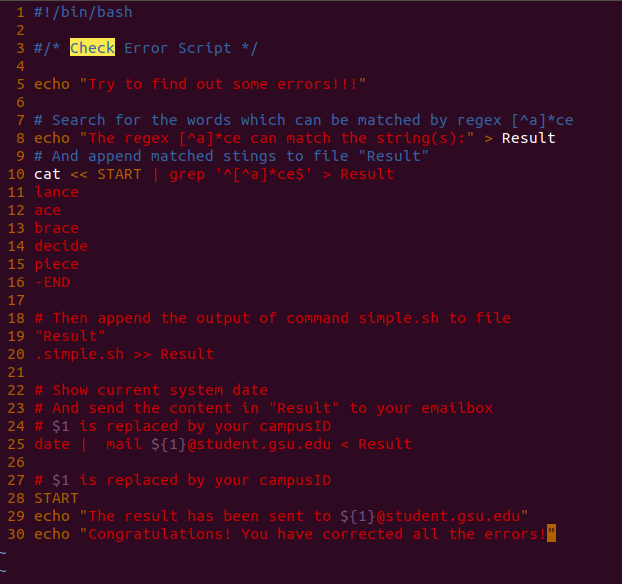Image resolution: width=622 pixels, height=584 pixels.
Task: Click START on line 28
Action: point(56,498)
